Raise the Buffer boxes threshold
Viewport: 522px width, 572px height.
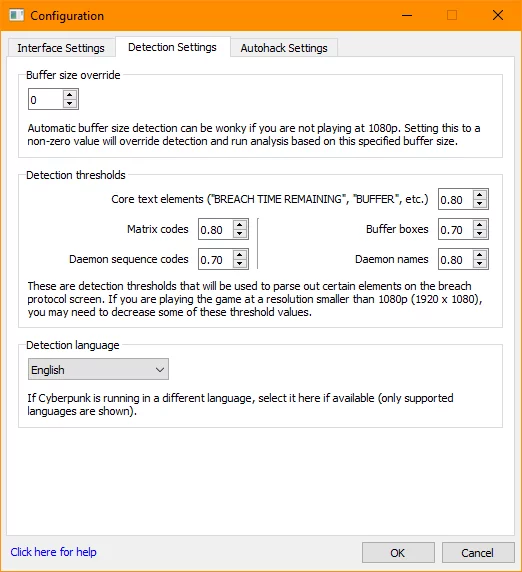click(x=480, y=224)
